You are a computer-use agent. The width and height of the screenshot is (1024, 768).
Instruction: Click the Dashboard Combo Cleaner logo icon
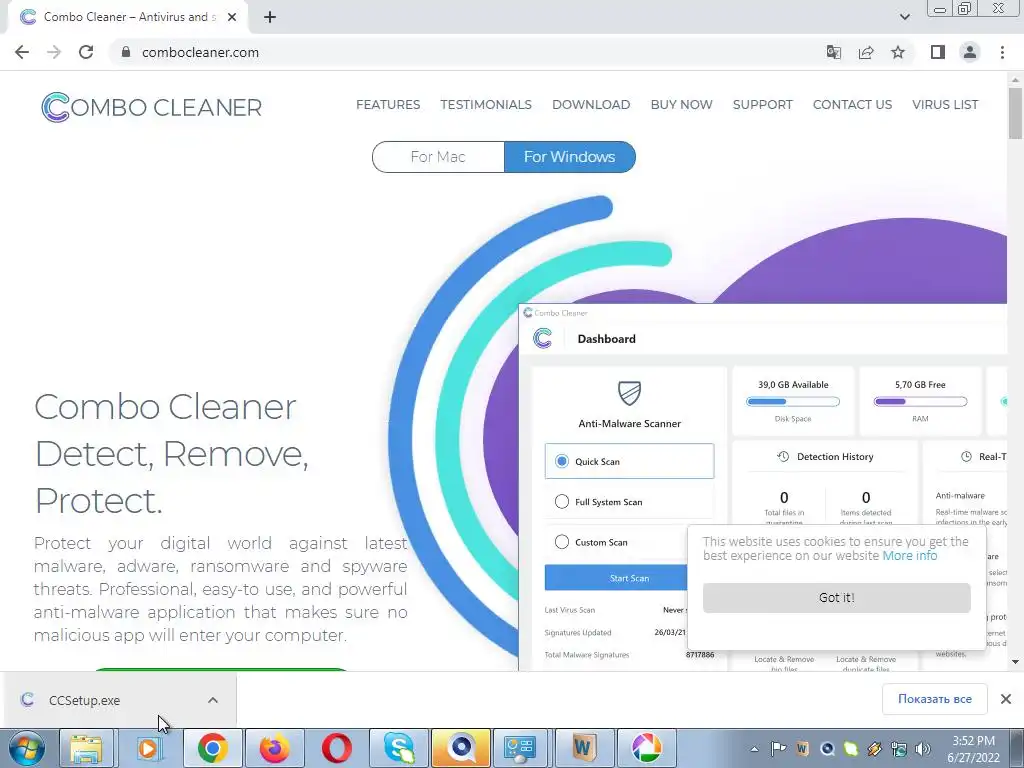point(543,338)
